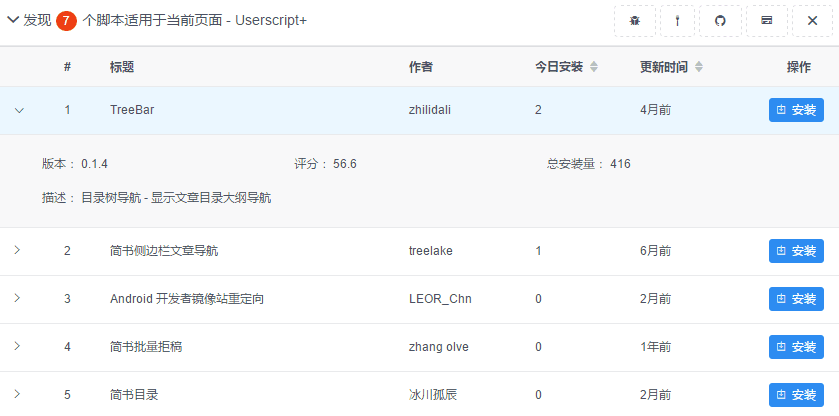The width and height of the screenshot is (839, 416).
Task: Expand details for 简书批量拒稿
Action: pos(17,346)
